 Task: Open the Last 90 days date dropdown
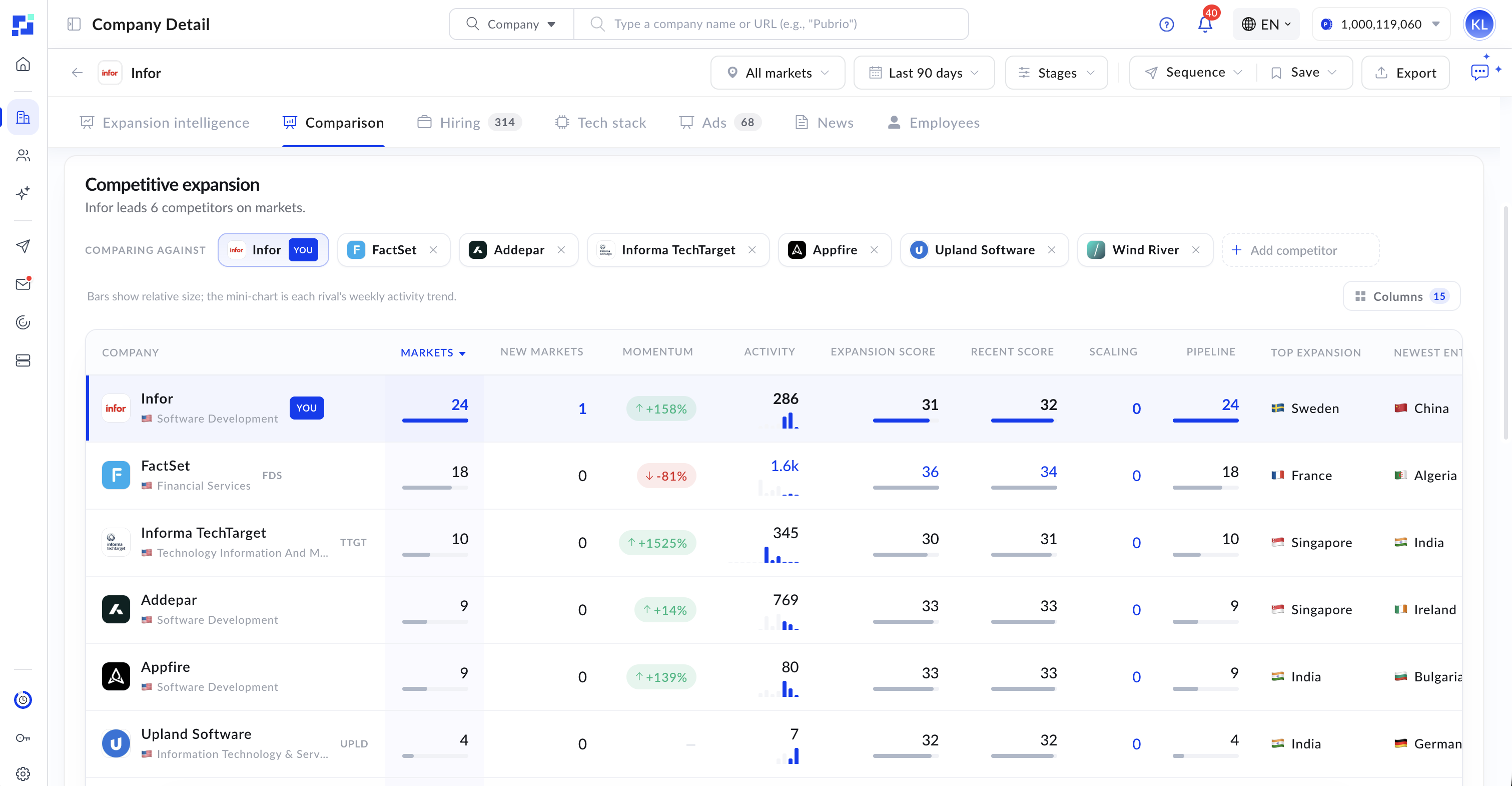click(924, 73)
